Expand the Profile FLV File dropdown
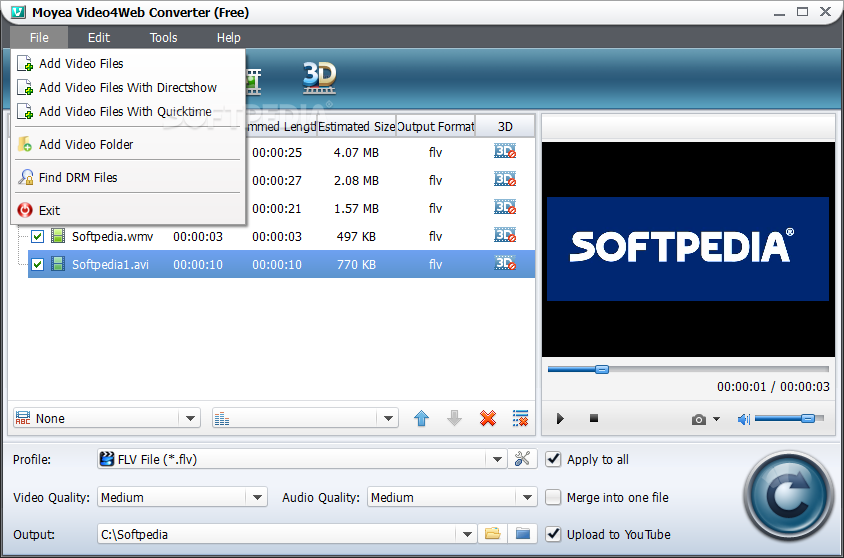This screenshot has width=844, height=558. tap(497, 459)
